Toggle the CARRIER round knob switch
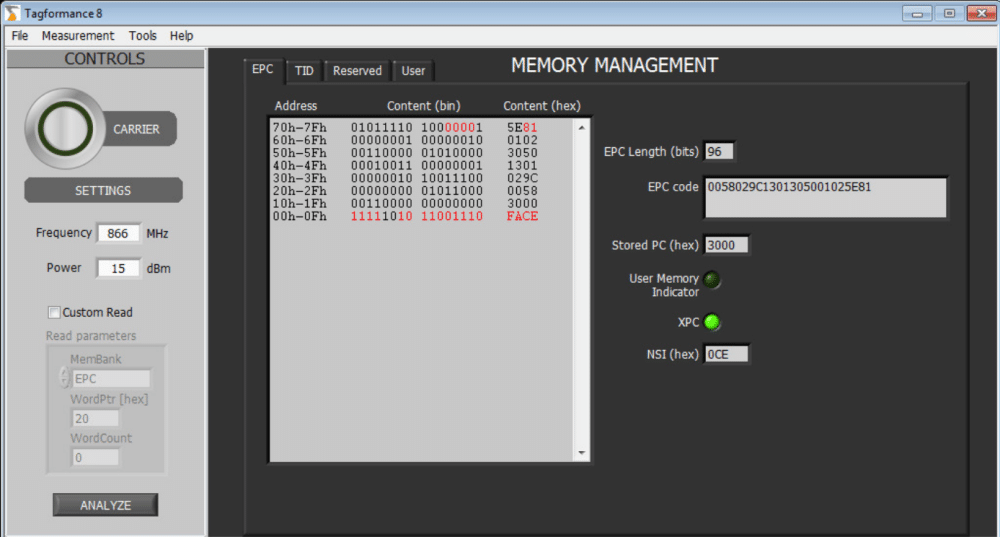 (64, 128)
